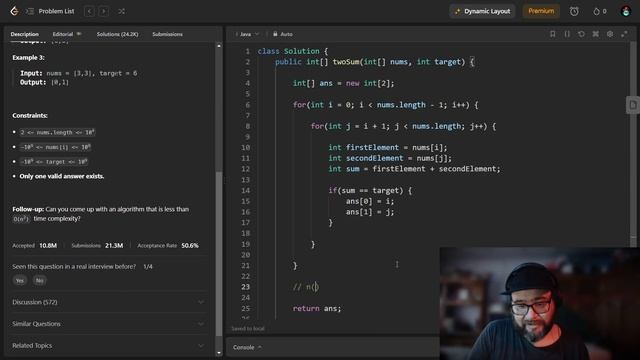Open editor keyboard shortcuts icon
Screen dimensions: 640x360
(596, 34)
